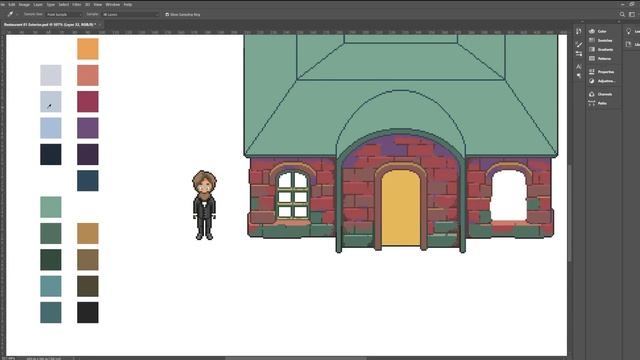
Task: Open the Channels panel icon
Action: point(592,94)
